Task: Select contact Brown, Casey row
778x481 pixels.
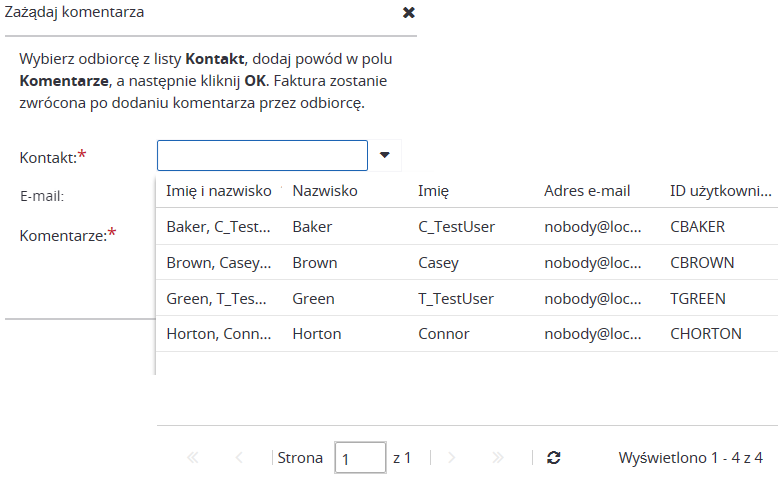Action: pyautogui.click(x=219, y=262)
